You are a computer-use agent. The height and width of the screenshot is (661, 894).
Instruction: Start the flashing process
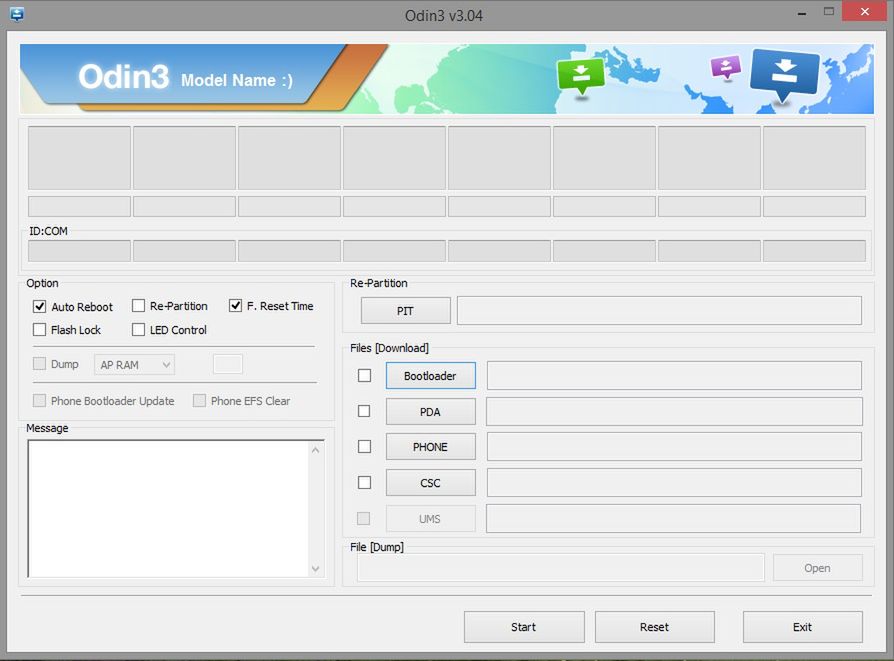pos(524,627)
